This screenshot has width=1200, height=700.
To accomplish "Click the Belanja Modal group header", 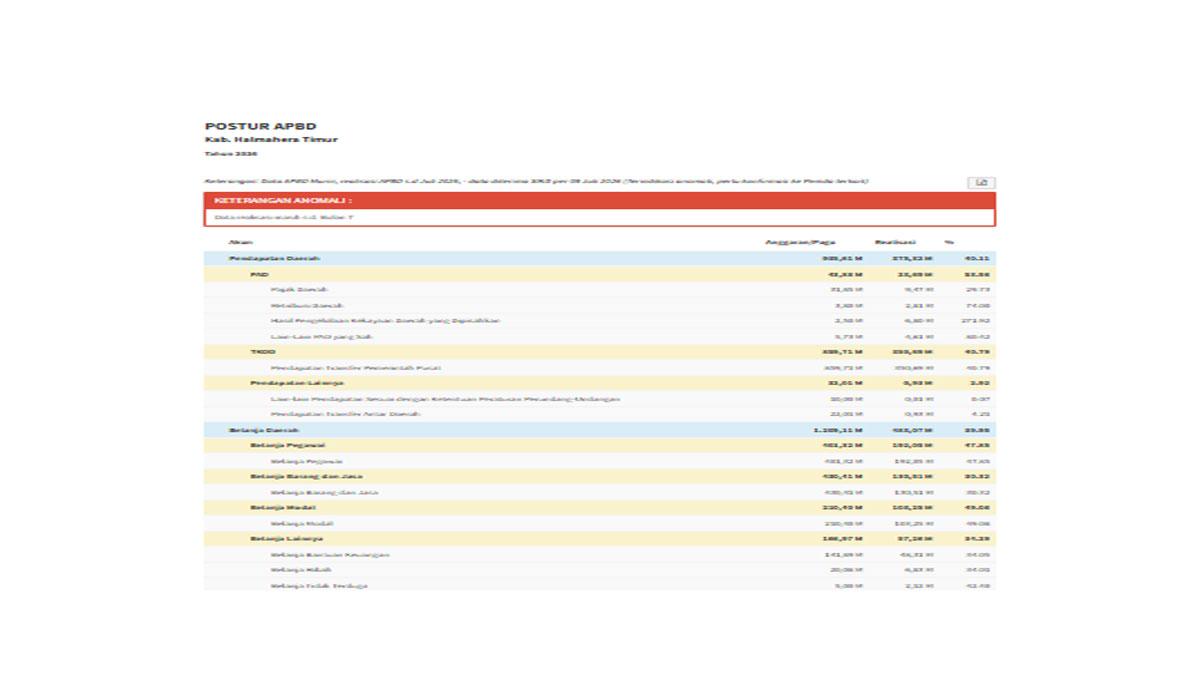I will tap(599, 508).
